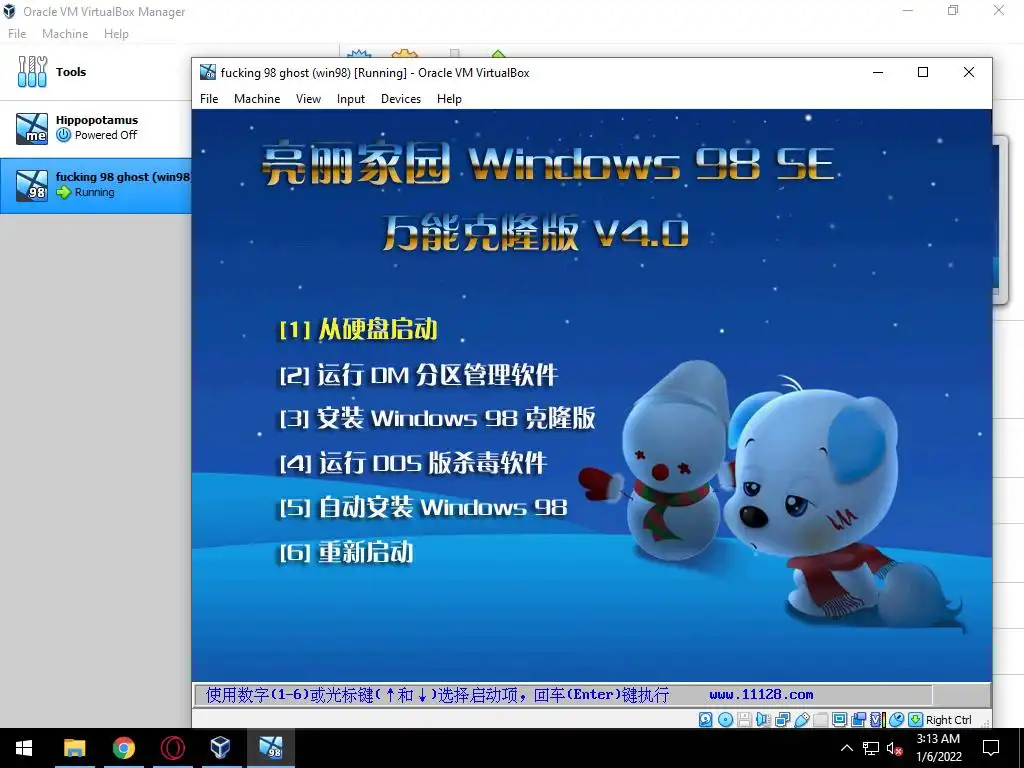Viewport: 1024px width, 768px height.
Task: Open the taskbar clock and date
Action: point(938,748)
